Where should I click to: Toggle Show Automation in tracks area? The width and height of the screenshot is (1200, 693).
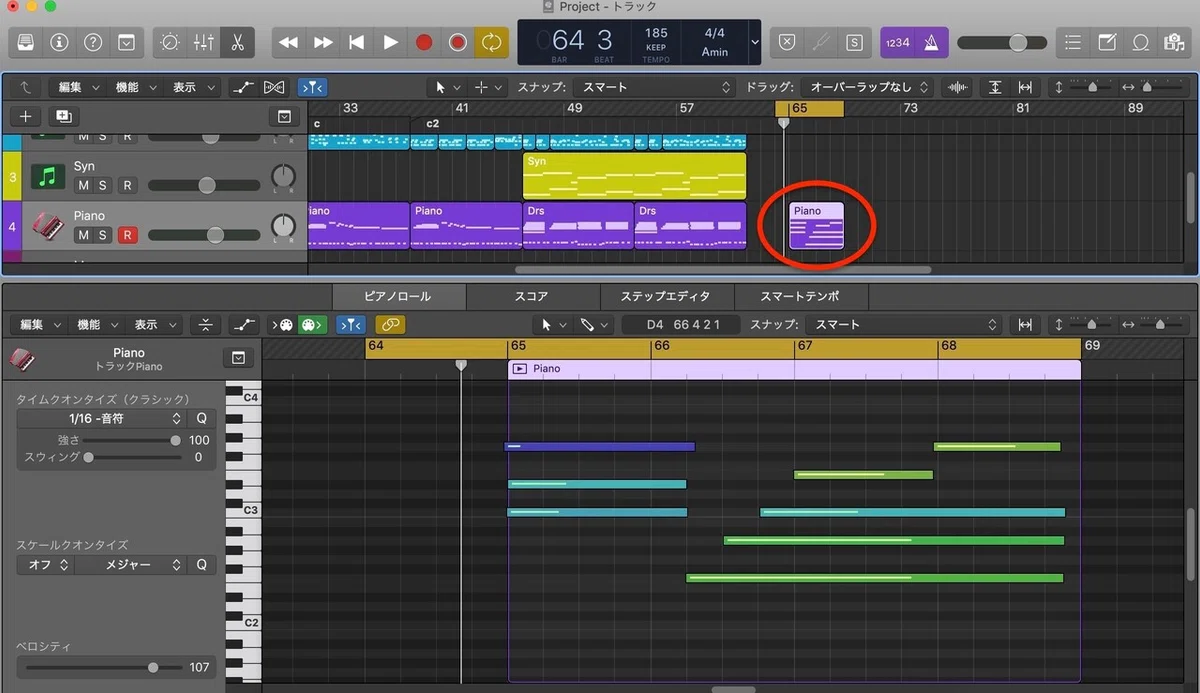(x=242, y=87)
